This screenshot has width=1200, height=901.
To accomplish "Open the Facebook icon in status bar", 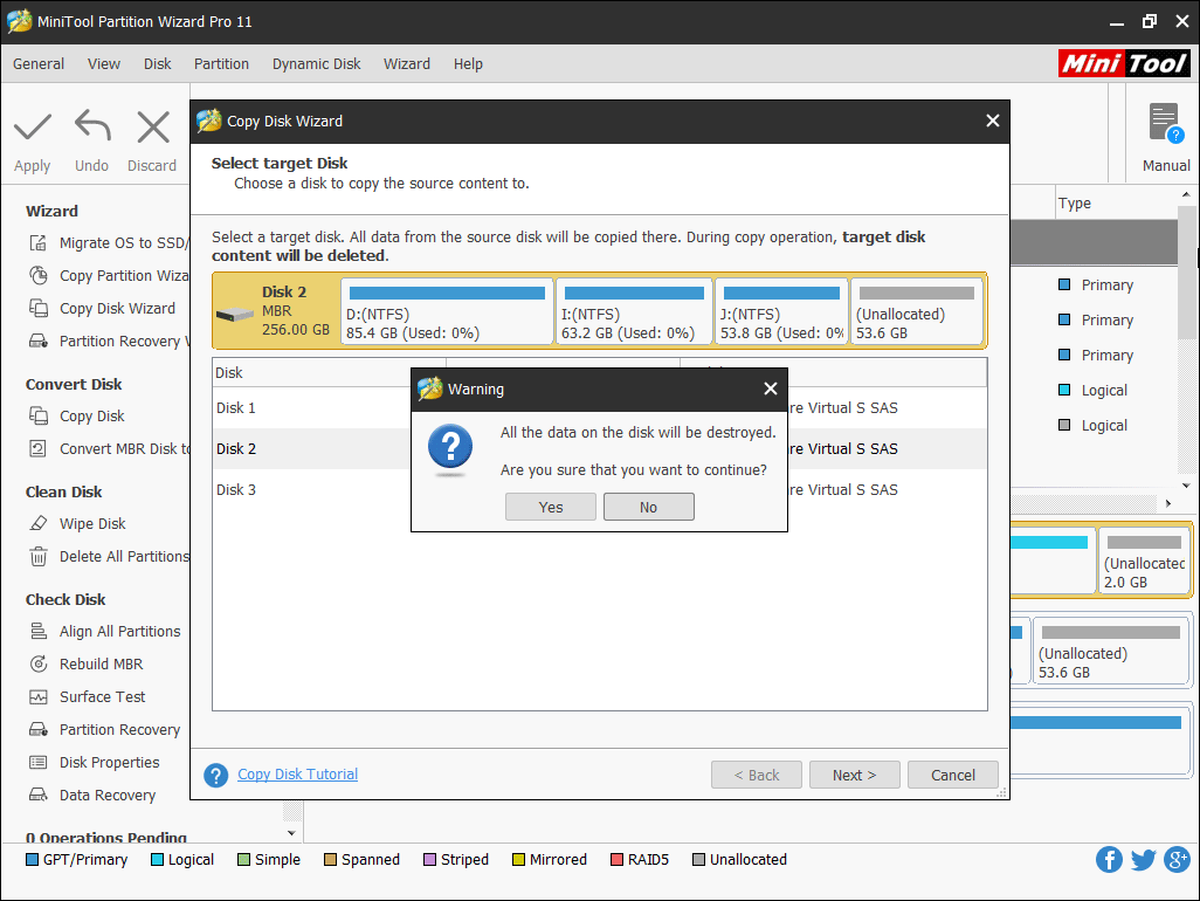I will point(1109,859).
